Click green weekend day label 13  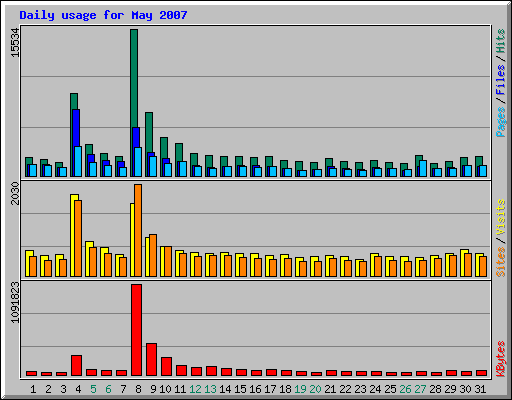click(x=210, y=389)
